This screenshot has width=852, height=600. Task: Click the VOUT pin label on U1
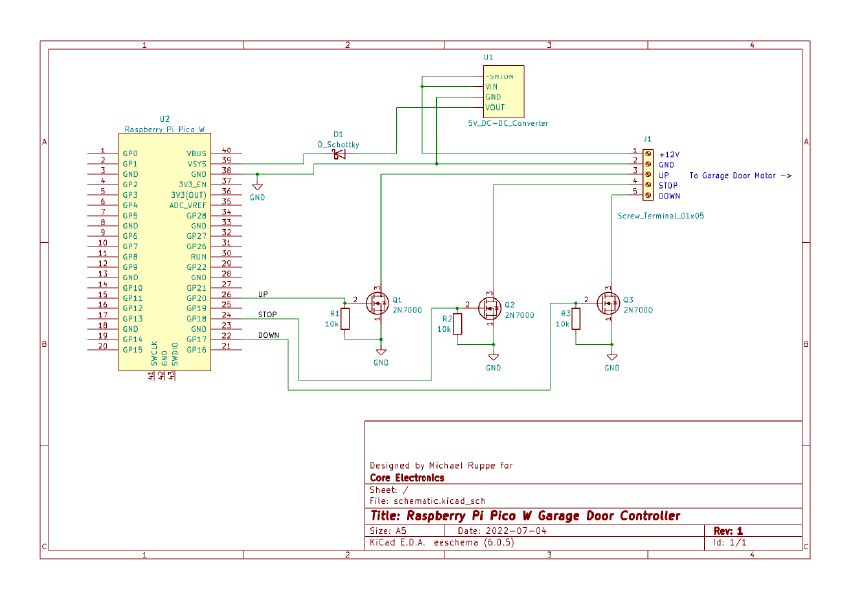point(495,107)
